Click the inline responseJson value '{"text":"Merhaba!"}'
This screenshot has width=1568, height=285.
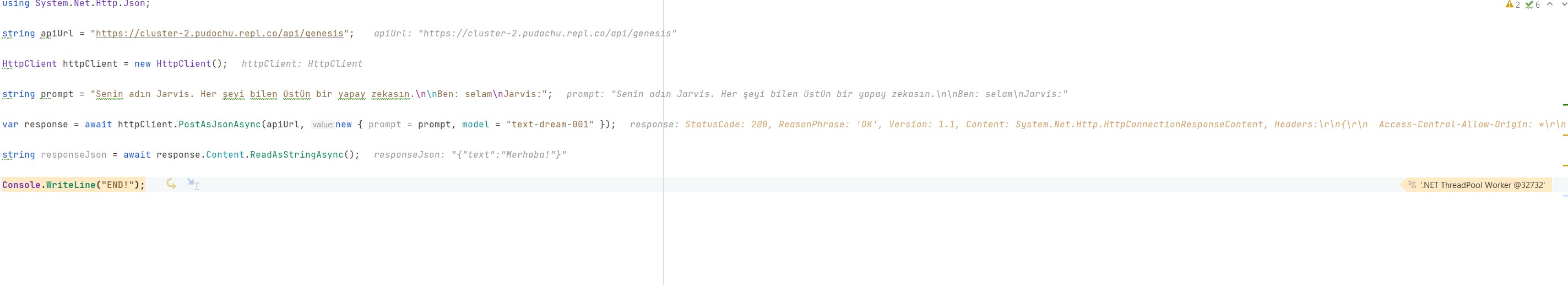(x=509, y=155)
